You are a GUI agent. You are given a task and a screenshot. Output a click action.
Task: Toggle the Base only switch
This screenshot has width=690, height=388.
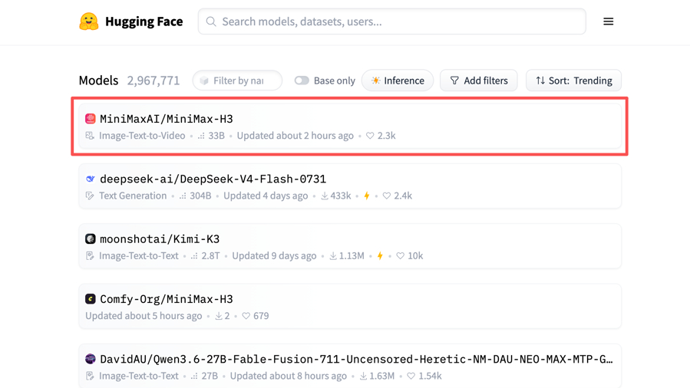[301, 81]
